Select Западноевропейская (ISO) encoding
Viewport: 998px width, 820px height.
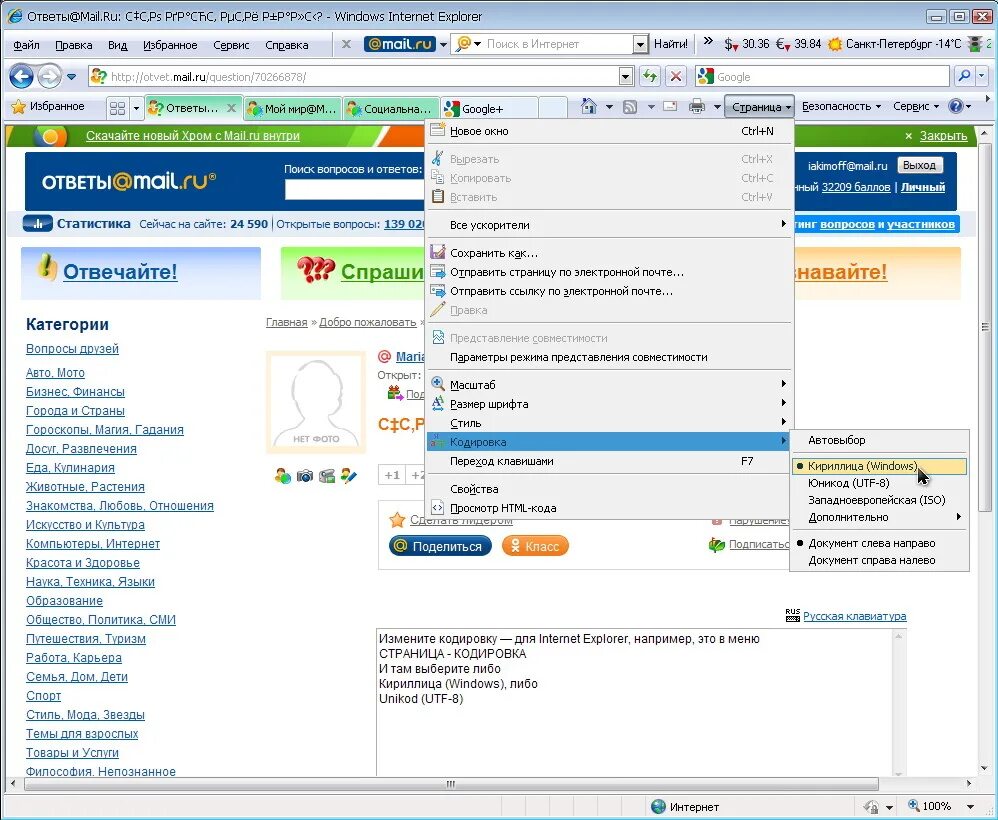pos(879,500)
